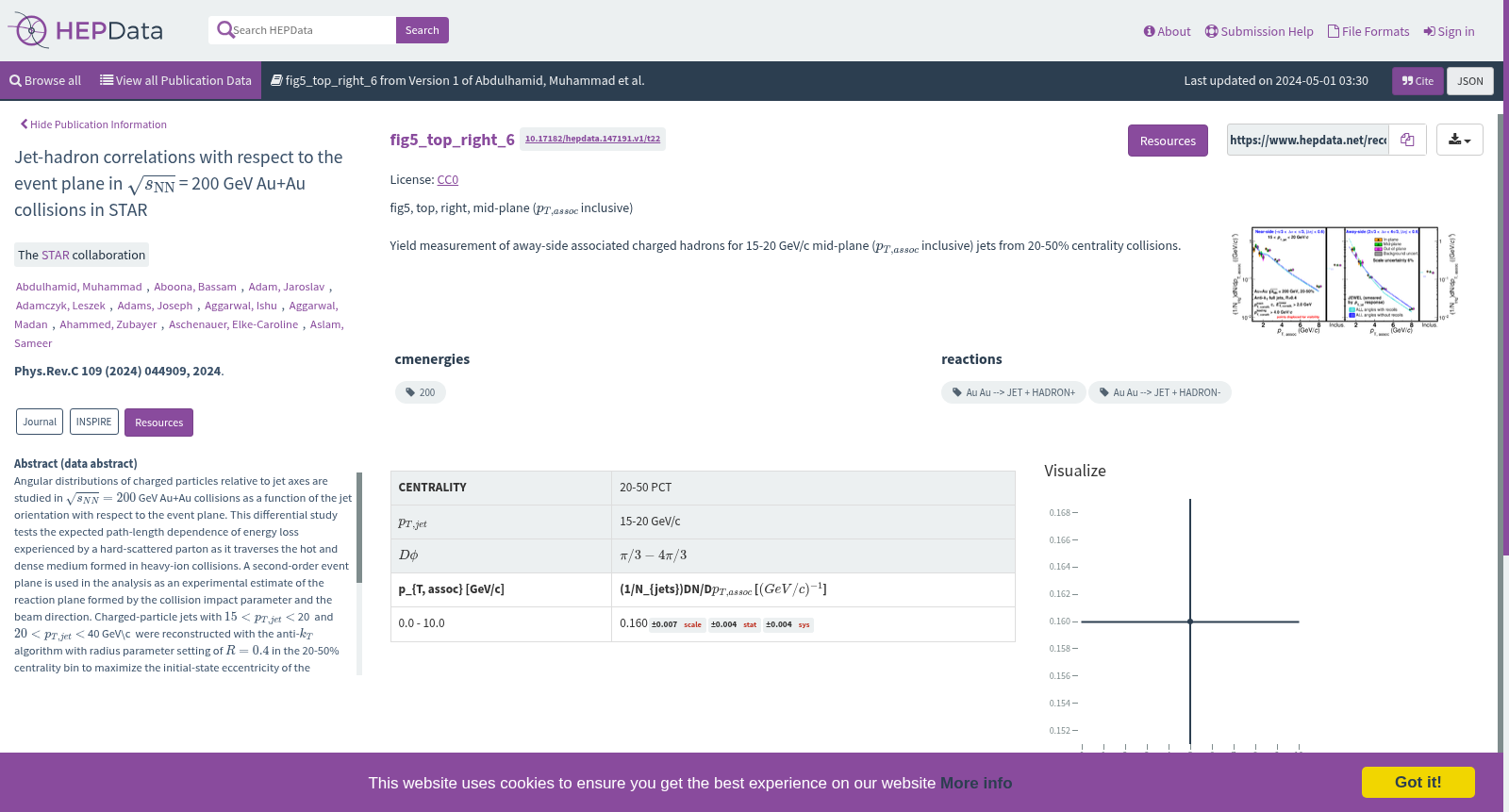This screenshot has width=1509, height=812.
Task: Select the Au Au --> JET + HADRON+ tag
Action: pos(1014,392)
